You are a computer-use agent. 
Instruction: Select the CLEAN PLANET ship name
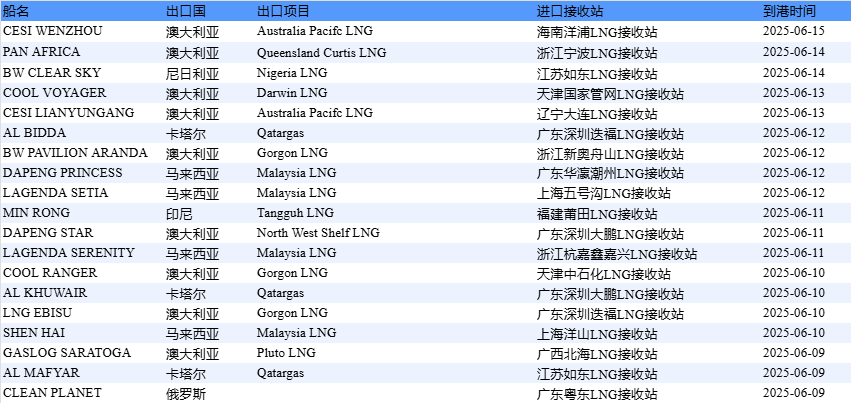click(52, 393)
